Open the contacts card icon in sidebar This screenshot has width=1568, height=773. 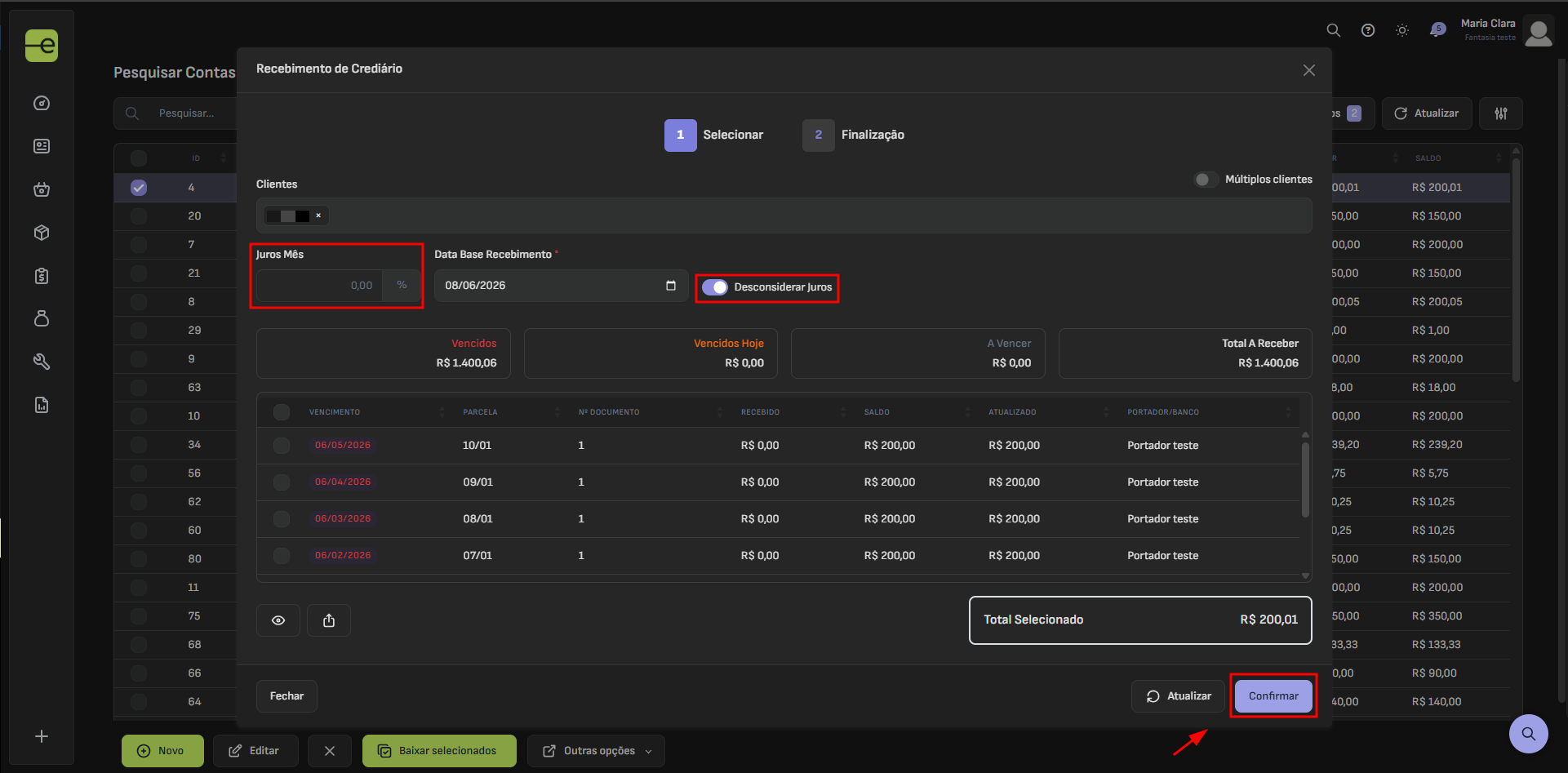[42, 146]
